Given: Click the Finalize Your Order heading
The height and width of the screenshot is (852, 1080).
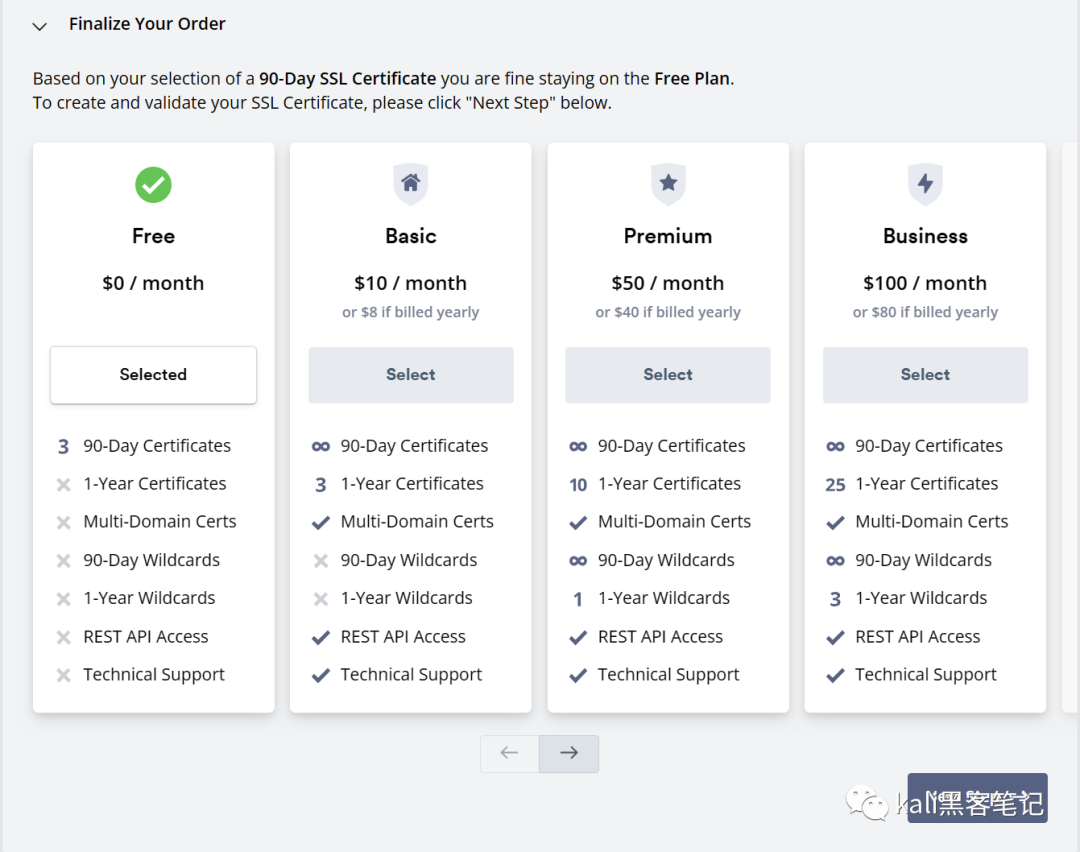Looking at the screenshot, I should pos(147,24).
